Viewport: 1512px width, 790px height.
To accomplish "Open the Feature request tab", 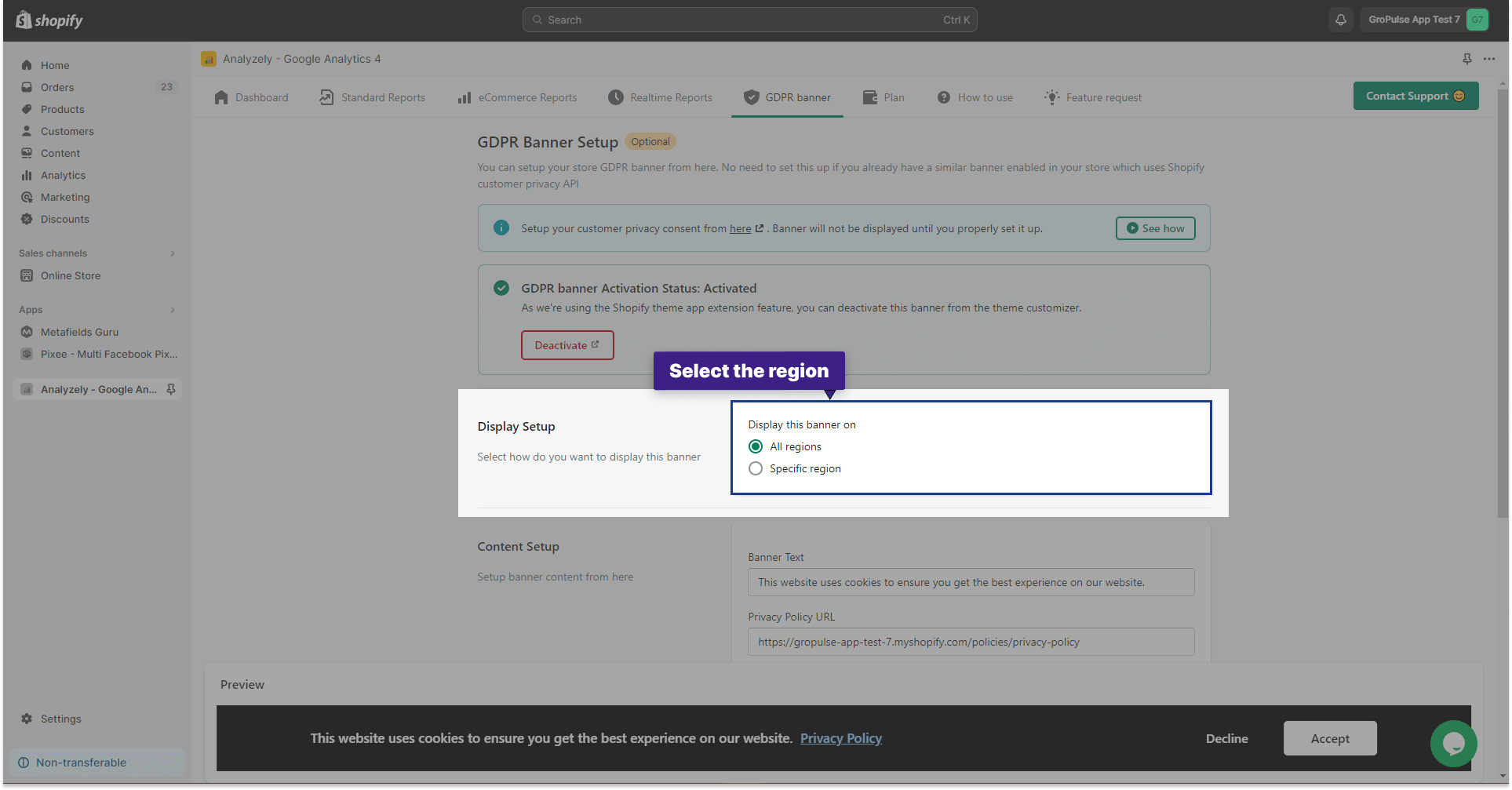I will [1092, 97].
